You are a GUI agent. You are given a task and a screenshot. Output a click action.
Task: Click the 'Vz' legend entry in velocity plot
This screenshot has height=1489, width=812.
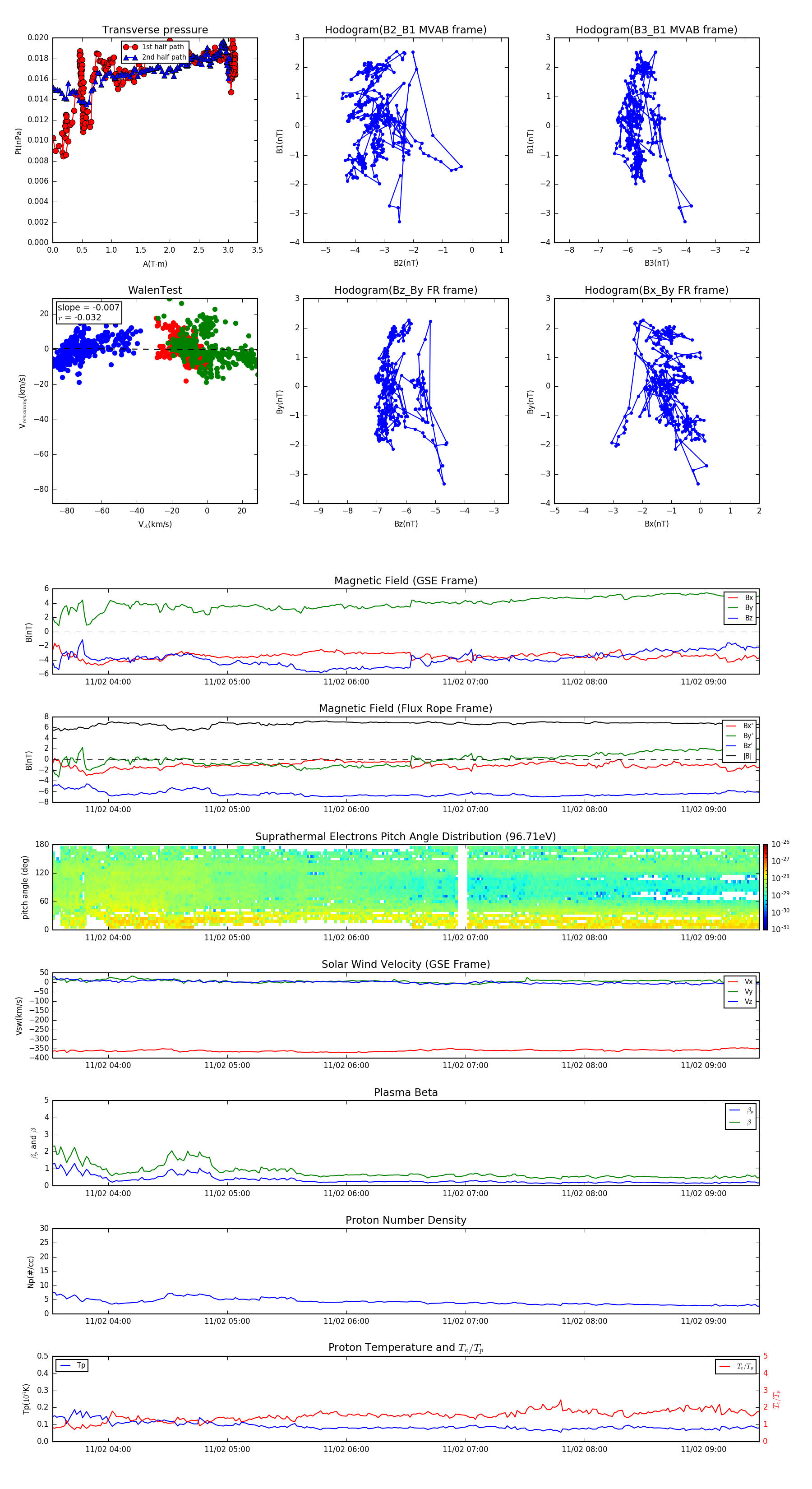coord(741,1002)
